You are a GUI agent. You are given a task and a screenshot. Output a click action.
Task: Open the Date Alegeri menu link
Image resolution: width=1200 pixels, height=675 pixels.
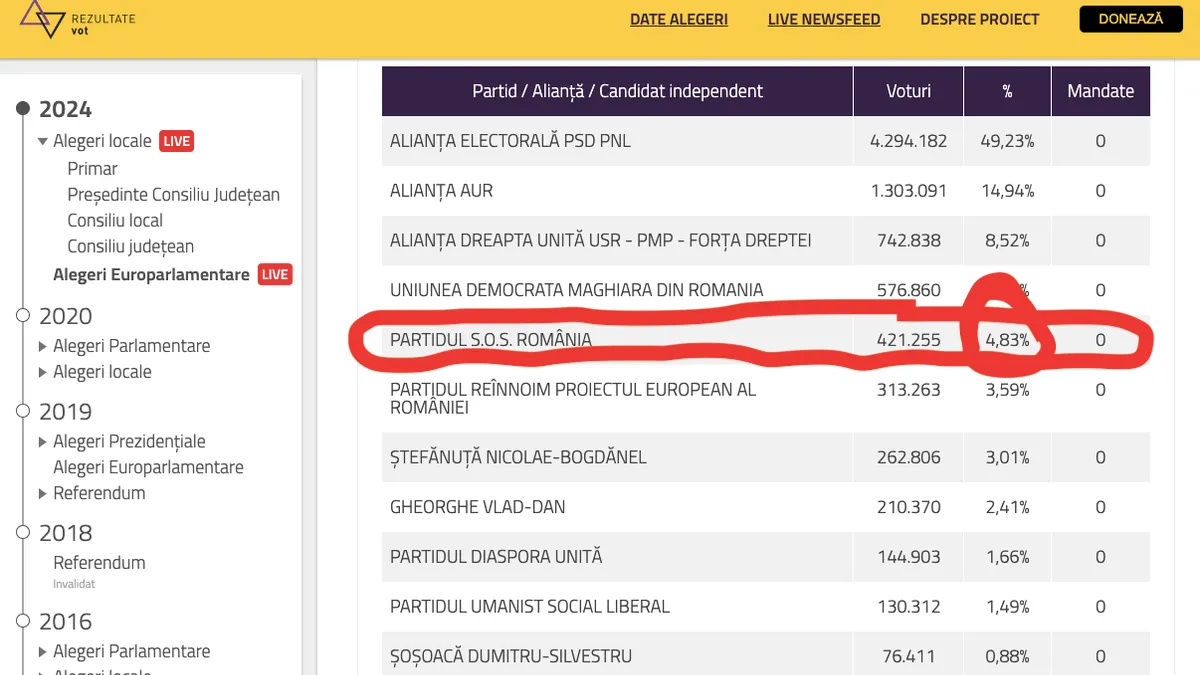point(678,19)
